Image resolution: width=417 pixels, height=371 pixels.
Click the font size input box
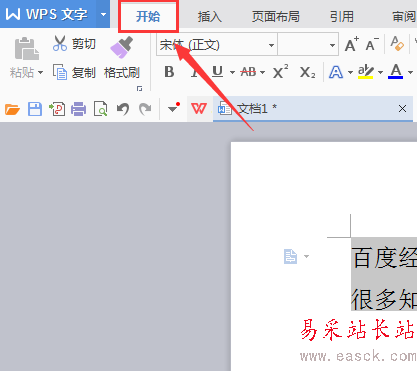[303, 44]
